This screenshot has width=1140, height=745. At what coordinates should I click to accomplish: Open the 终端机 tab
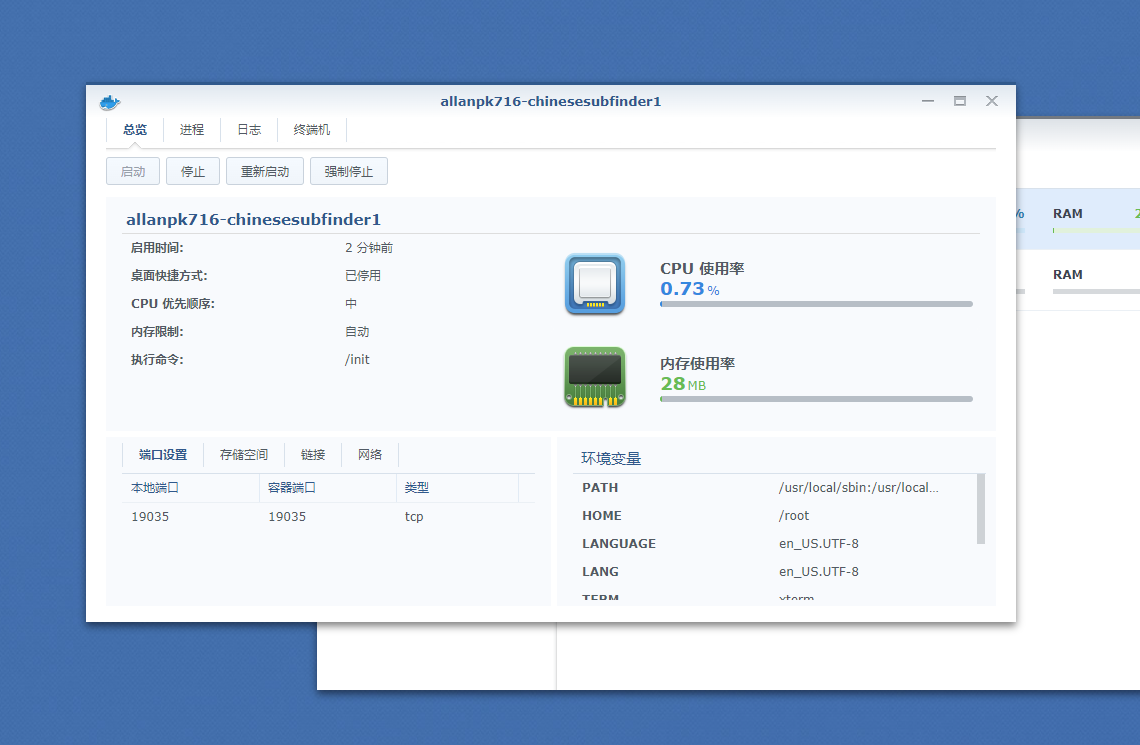pos(310,129)
